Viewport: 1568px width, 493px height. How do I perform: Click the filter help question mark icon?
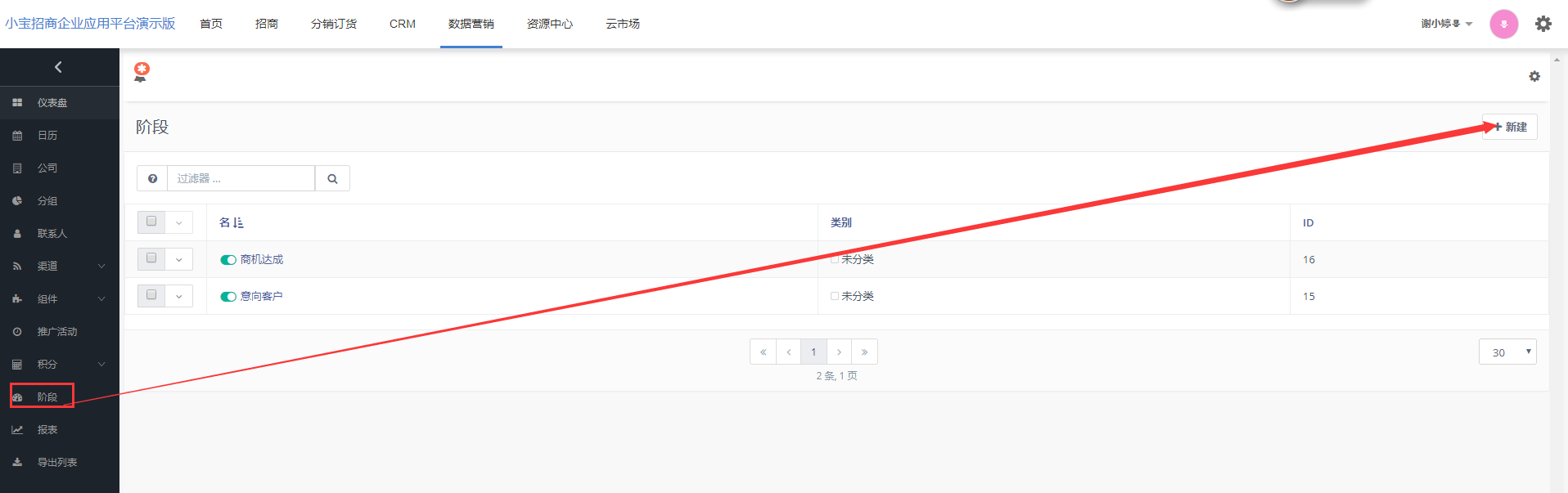pyautogui.click(x=152, y=178)
